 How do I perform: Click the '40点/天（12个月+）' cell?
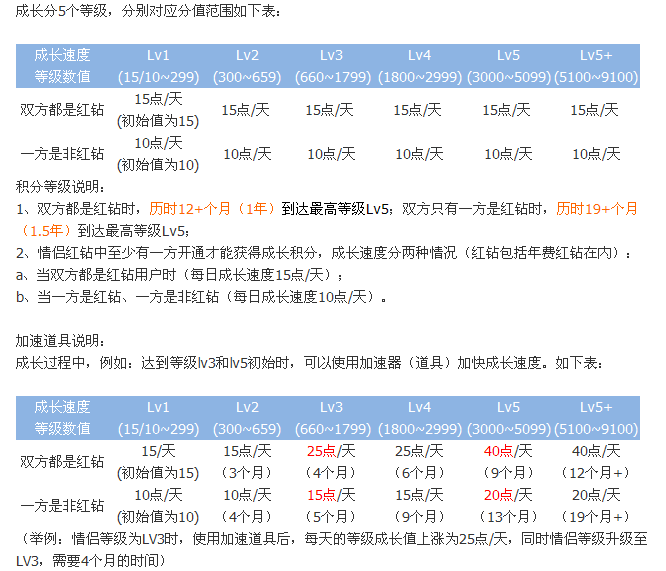coord(596,462)
